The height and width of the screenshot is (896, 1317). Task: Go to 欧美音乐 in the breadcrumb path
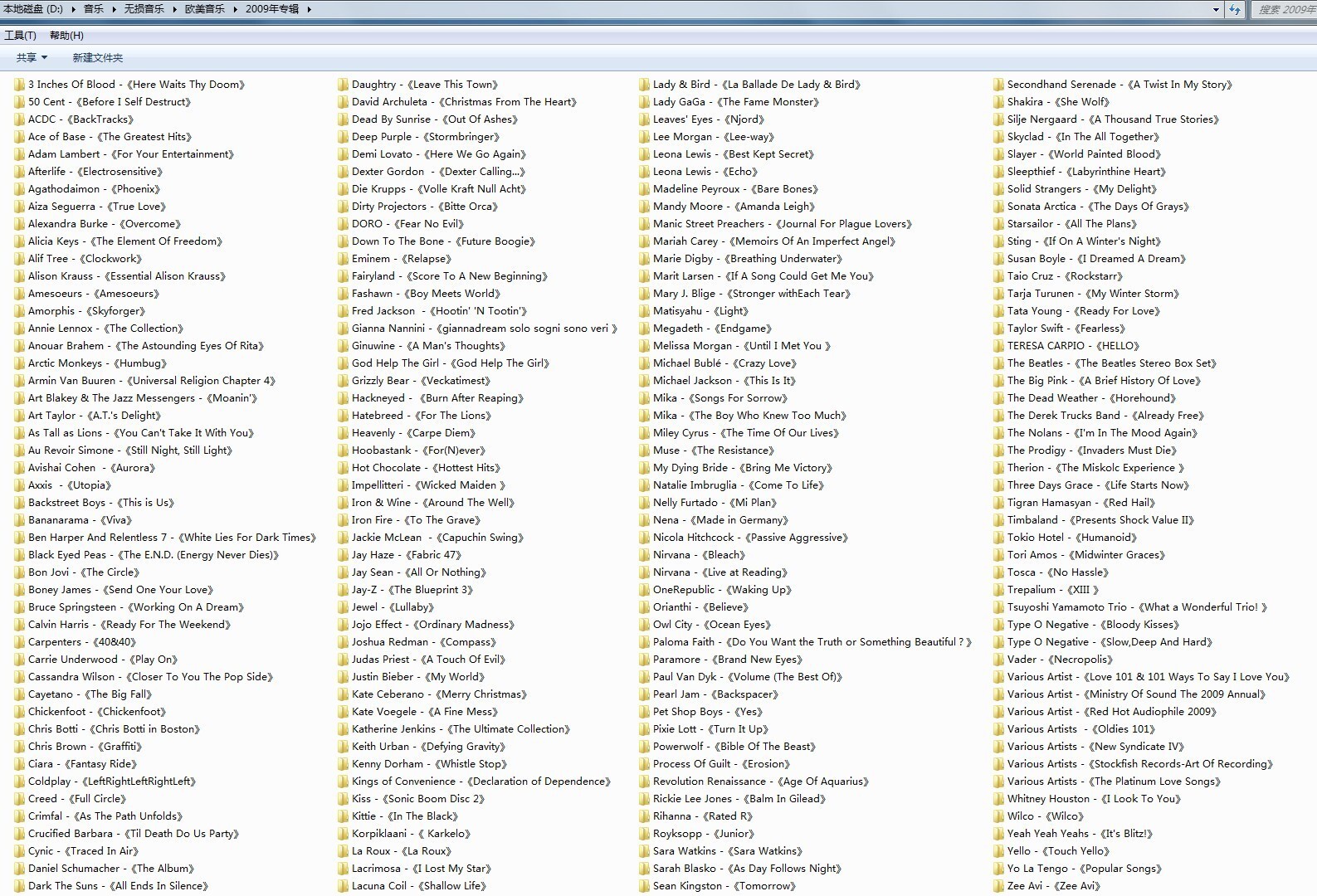click(x=204, y=10)
